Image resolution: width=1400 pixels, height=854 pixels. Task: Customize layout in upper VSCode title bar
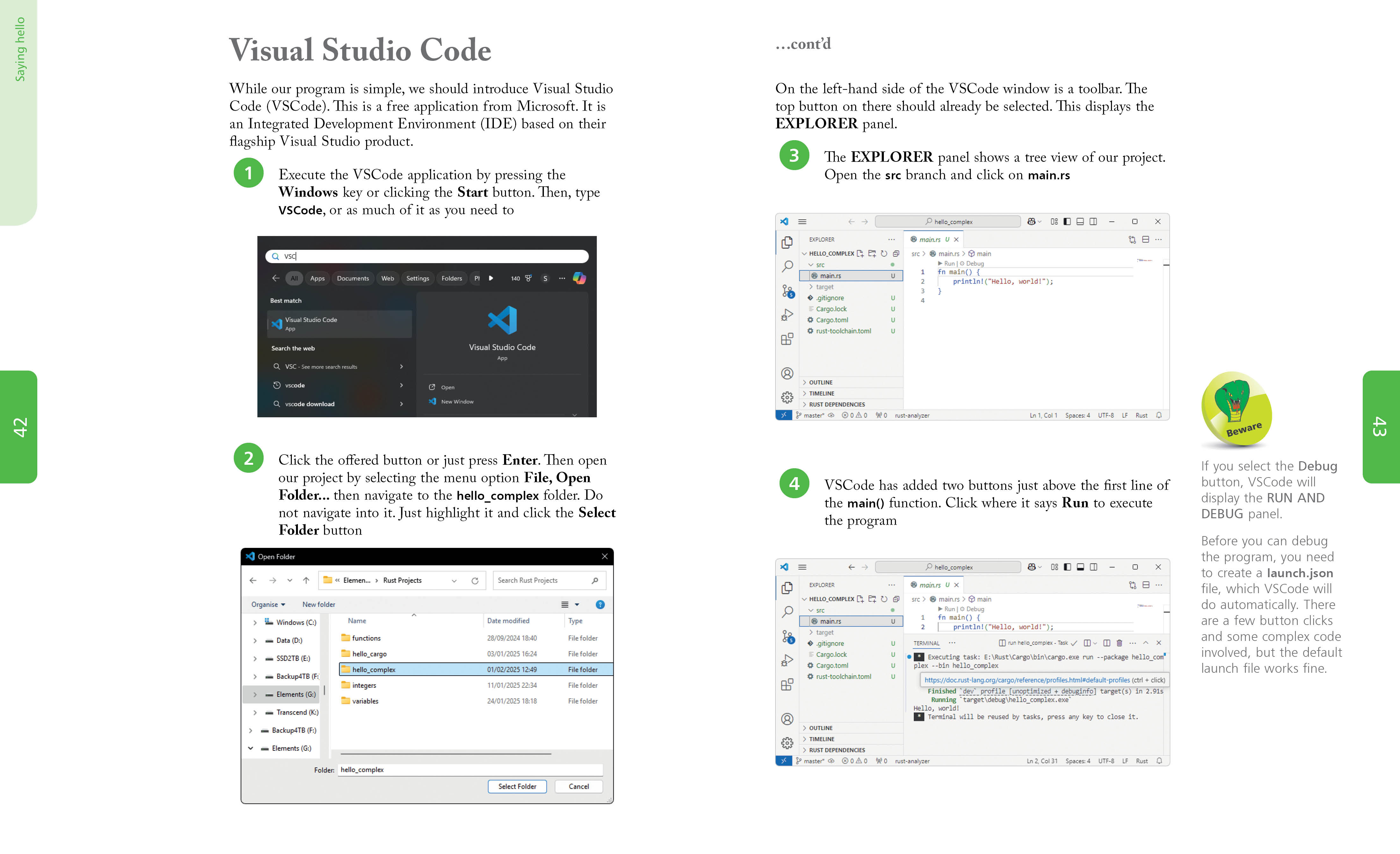1054,222
